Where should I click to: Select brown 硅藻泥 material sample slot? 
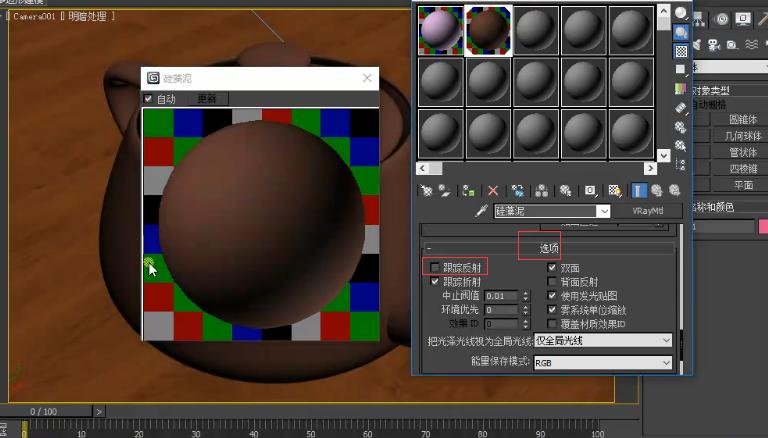coord(488,30)
